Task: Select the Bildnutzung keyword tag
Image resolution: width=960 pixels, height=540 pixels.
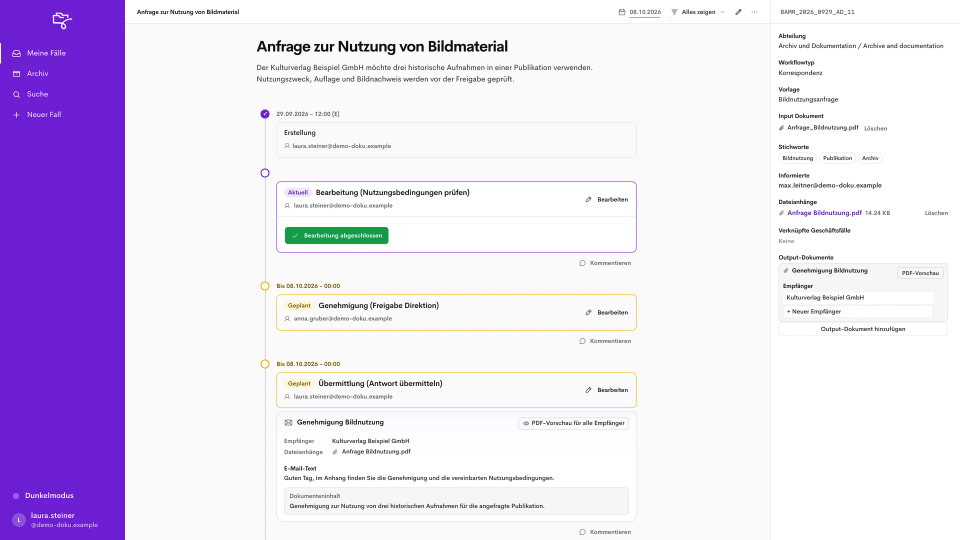Action: point(797,158)
